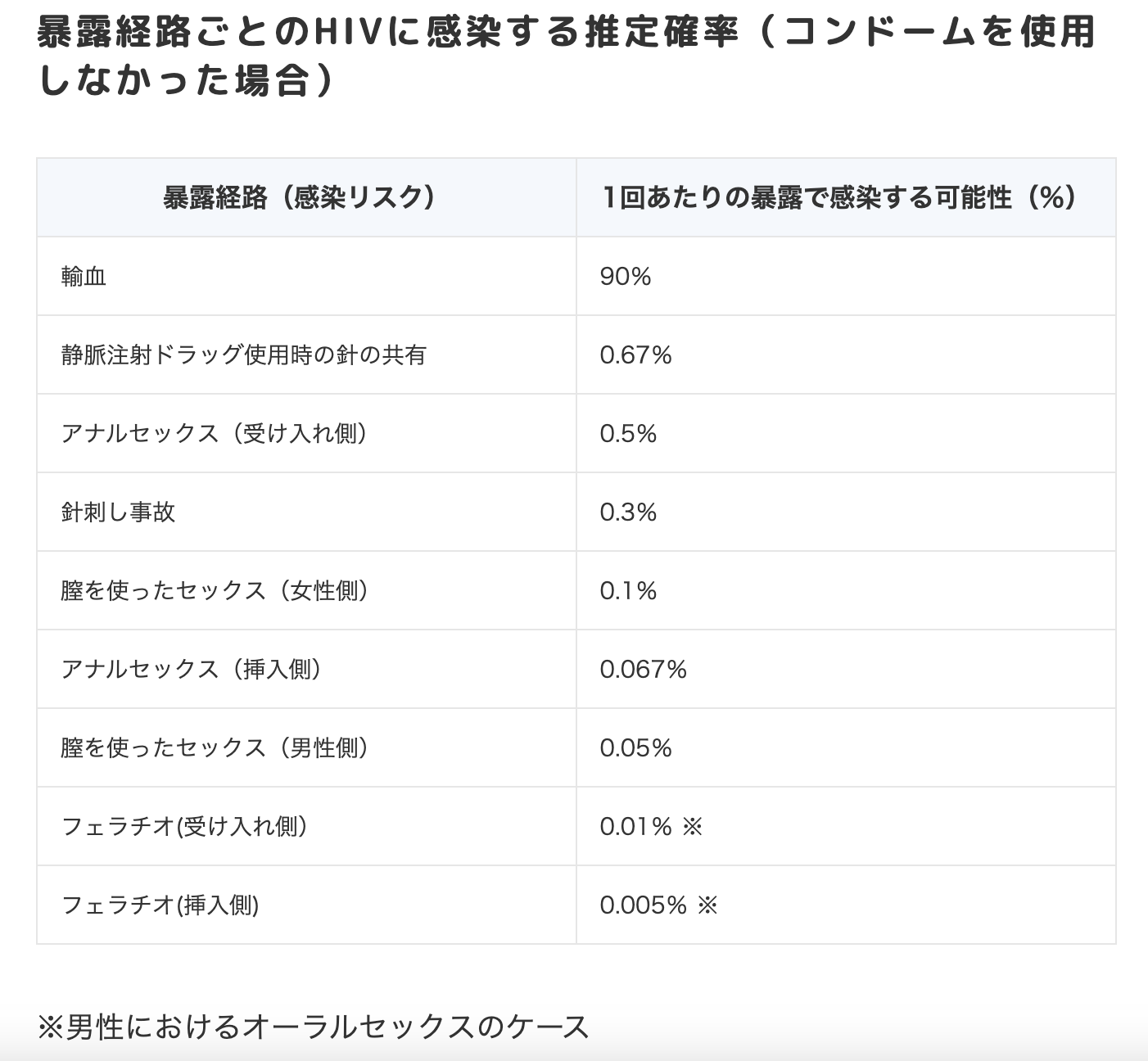Viewport: 1148px width, 1061px height.
Task: Select the 膣を使ったセックス（男性側） cell
Action: [x=215, y=748]
